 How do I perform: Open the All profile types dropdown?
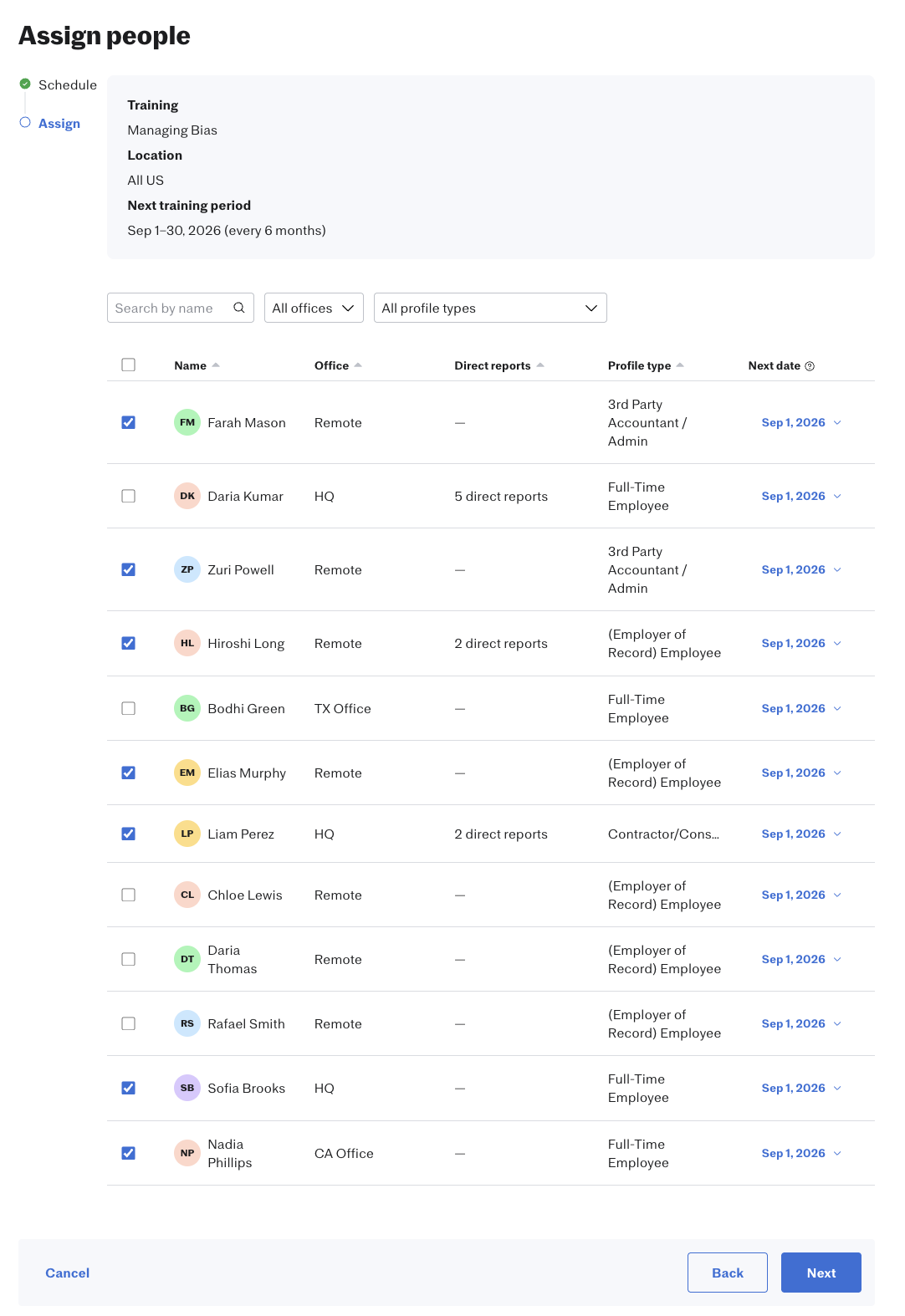(x=490, y=308)
